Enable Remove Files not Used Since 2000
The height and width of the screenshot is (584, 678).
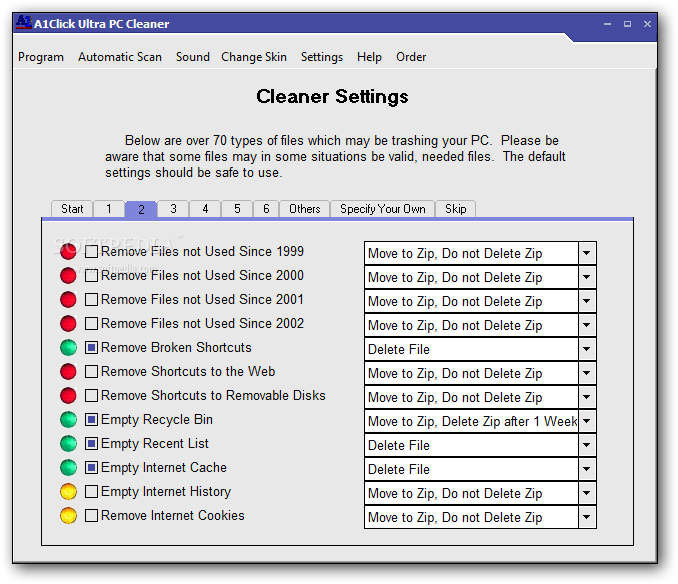point(91,275)
